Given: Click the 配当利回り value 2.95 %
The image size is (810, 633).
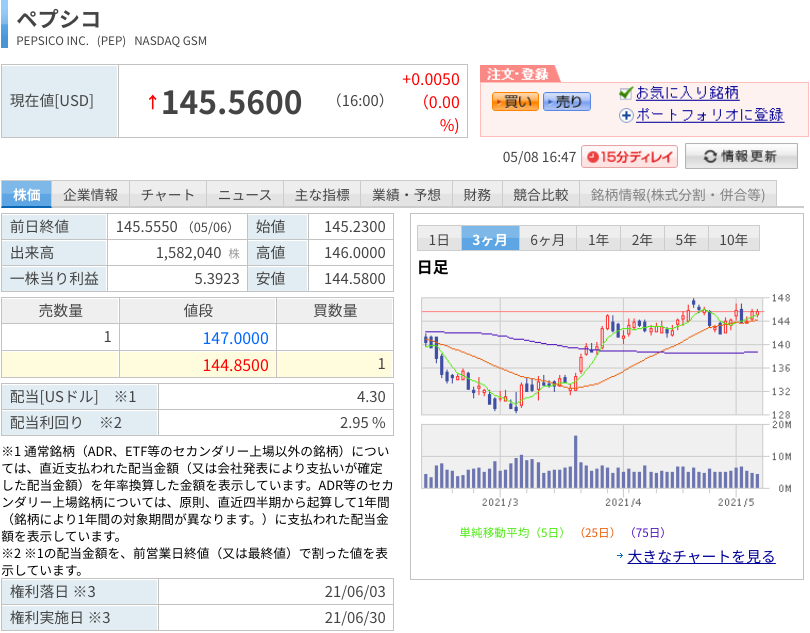Looking at the screenshot, I should click(363, 423).
